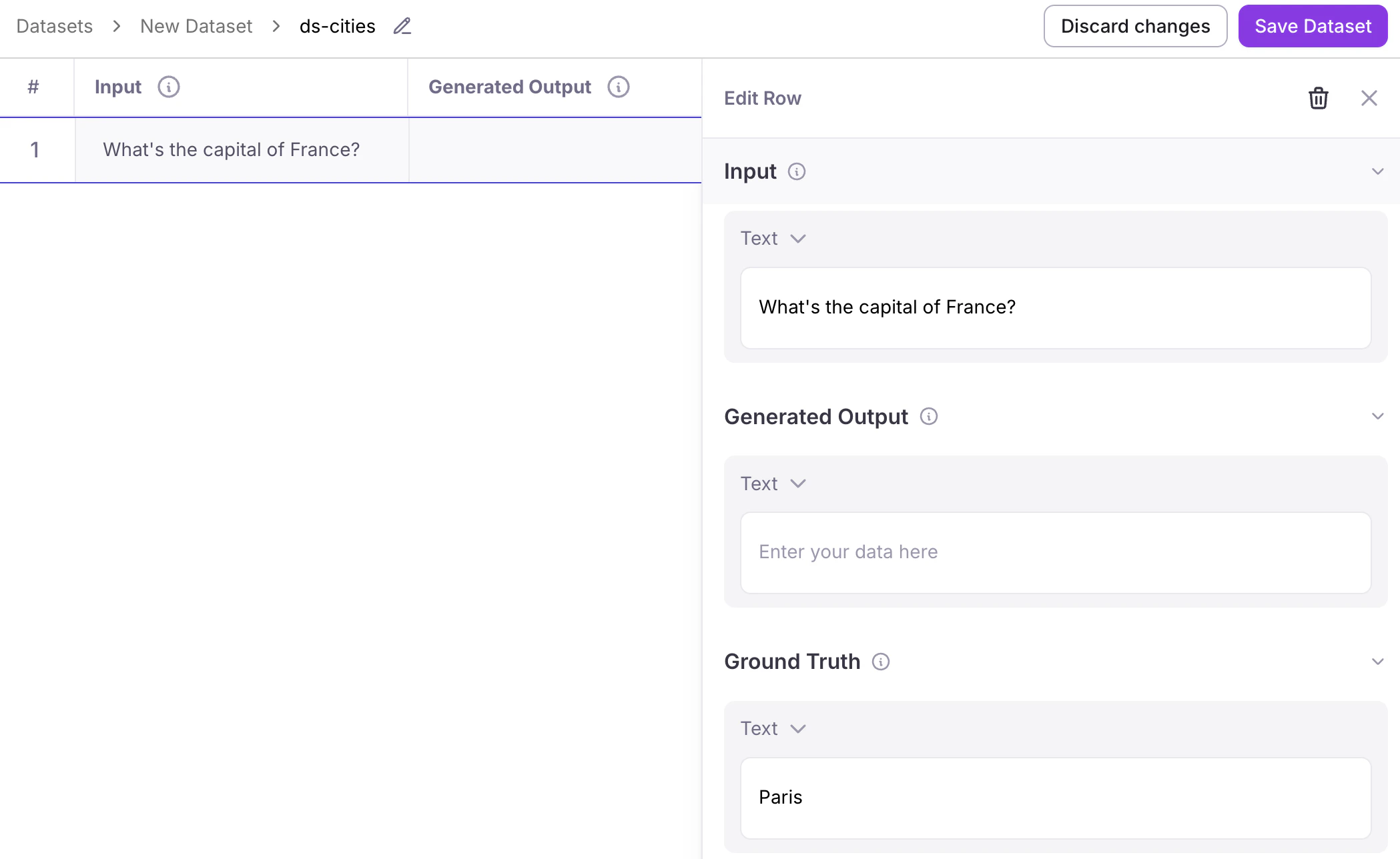
Task: Open the Text type dropdown under Generated Output
Action: pyautogui.click(x=774, y=483)
